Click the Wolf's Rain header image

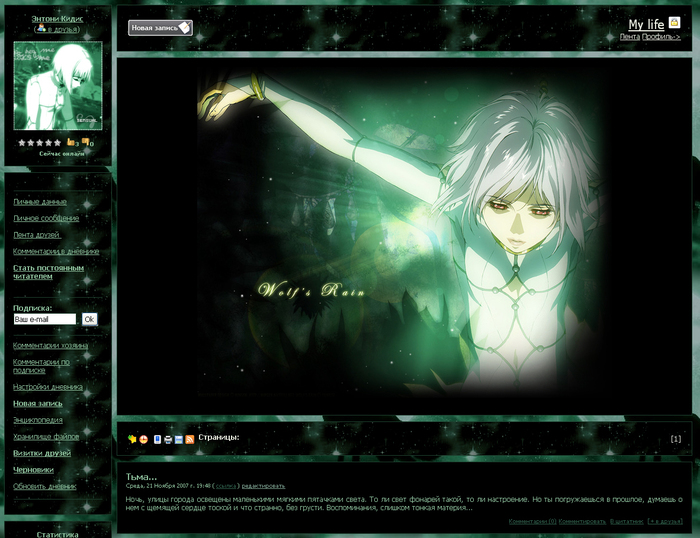[402, 234]
